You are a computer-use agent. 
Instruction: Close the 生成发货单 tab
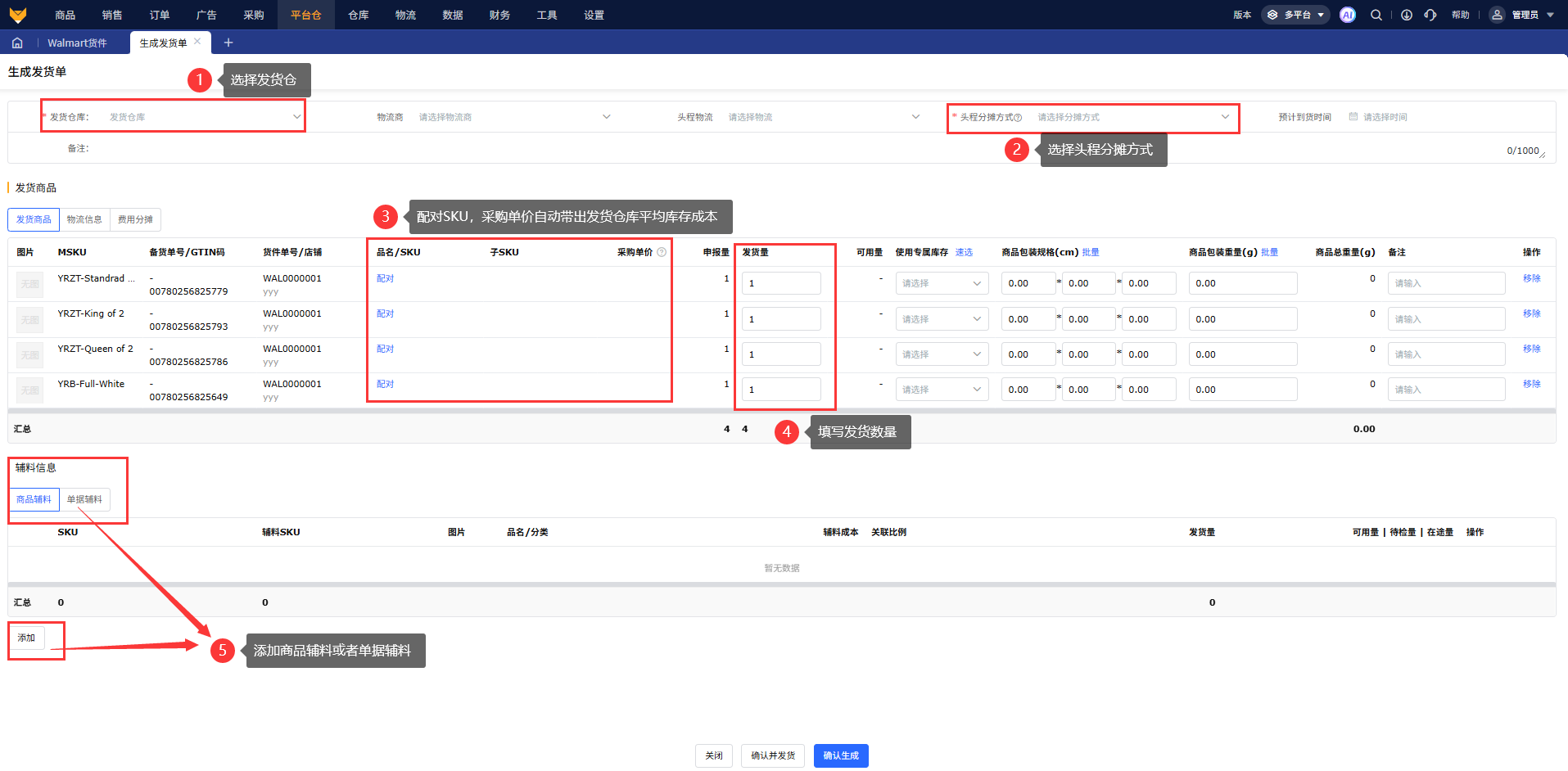[x=197, y=42]
